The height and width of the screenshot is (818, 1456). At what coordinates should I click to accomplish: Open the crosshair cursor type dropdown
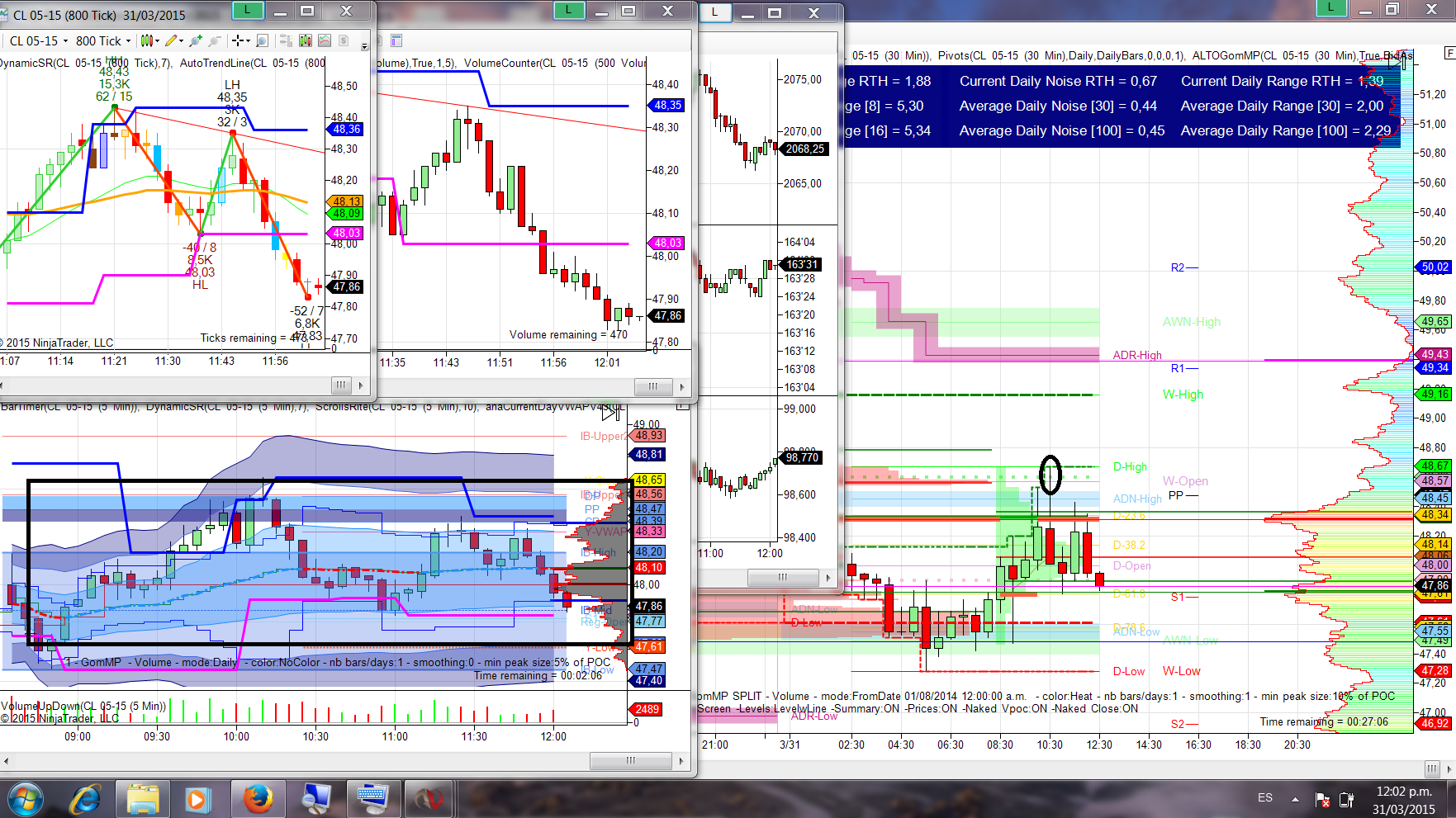tap(241, 40)
